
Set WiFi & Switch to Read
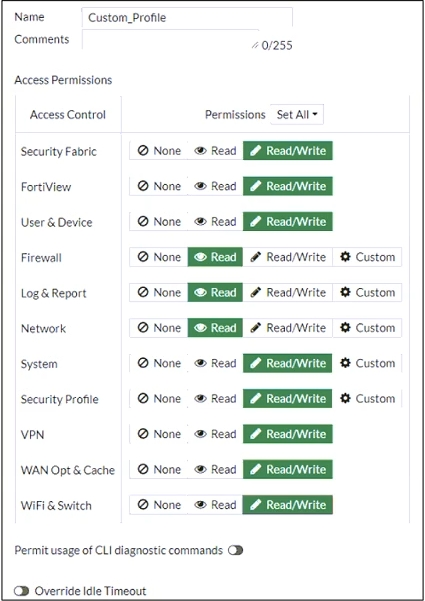215,505
